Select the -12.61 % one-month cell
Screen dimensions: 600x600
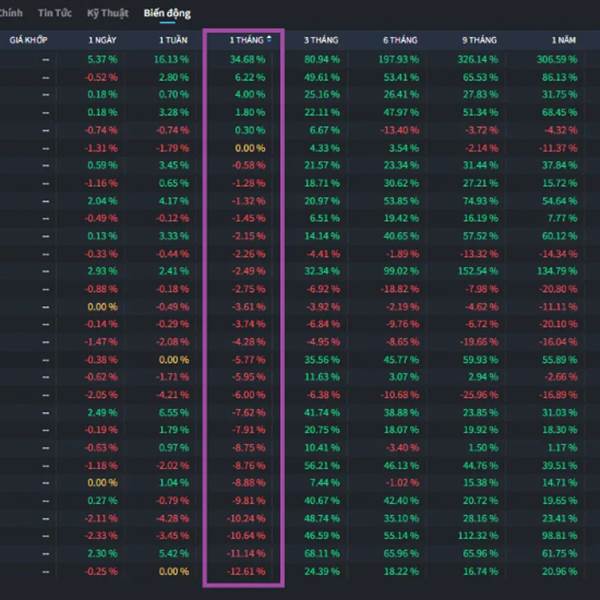pos(247,571)
